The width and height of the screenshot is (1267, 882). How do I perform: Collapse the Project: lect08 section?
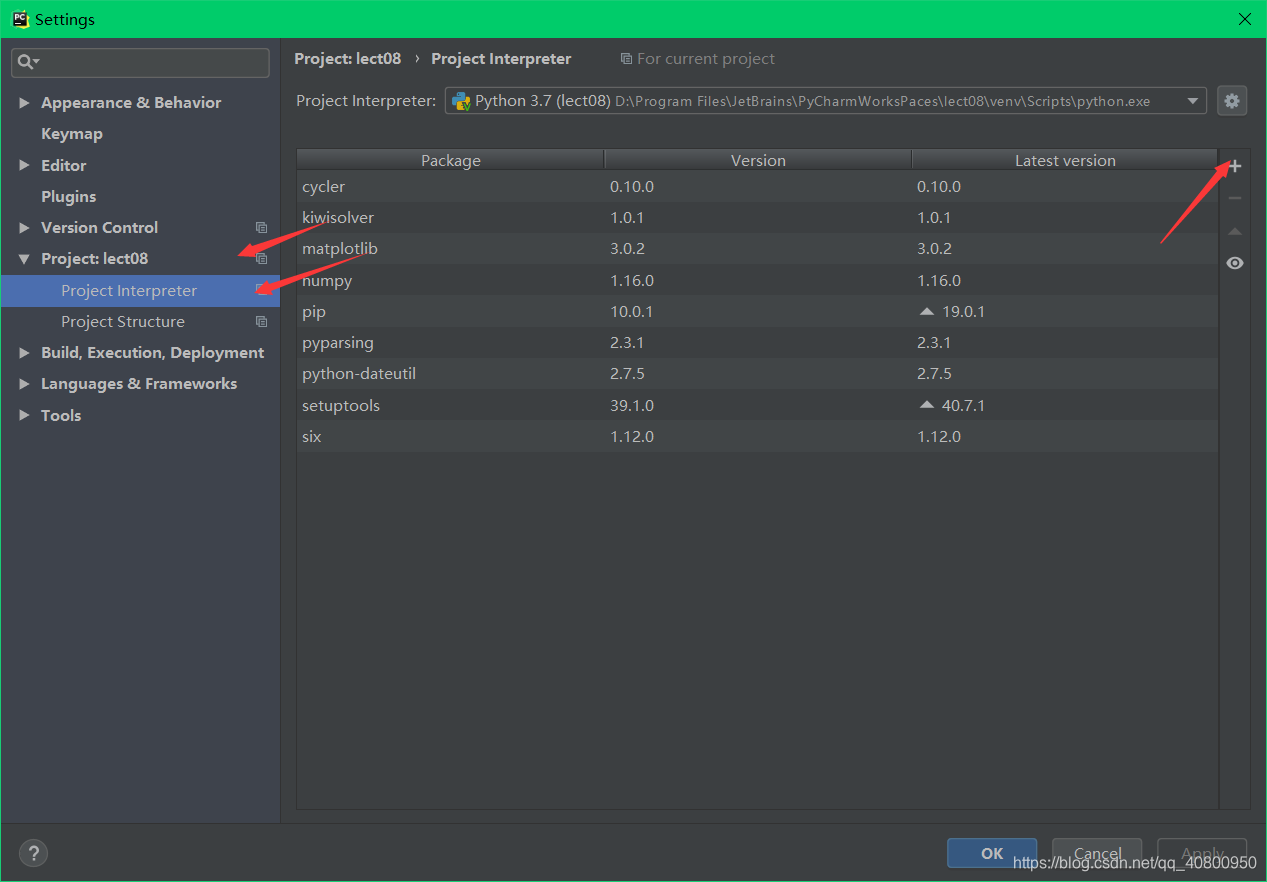click(x=24, y=259)
